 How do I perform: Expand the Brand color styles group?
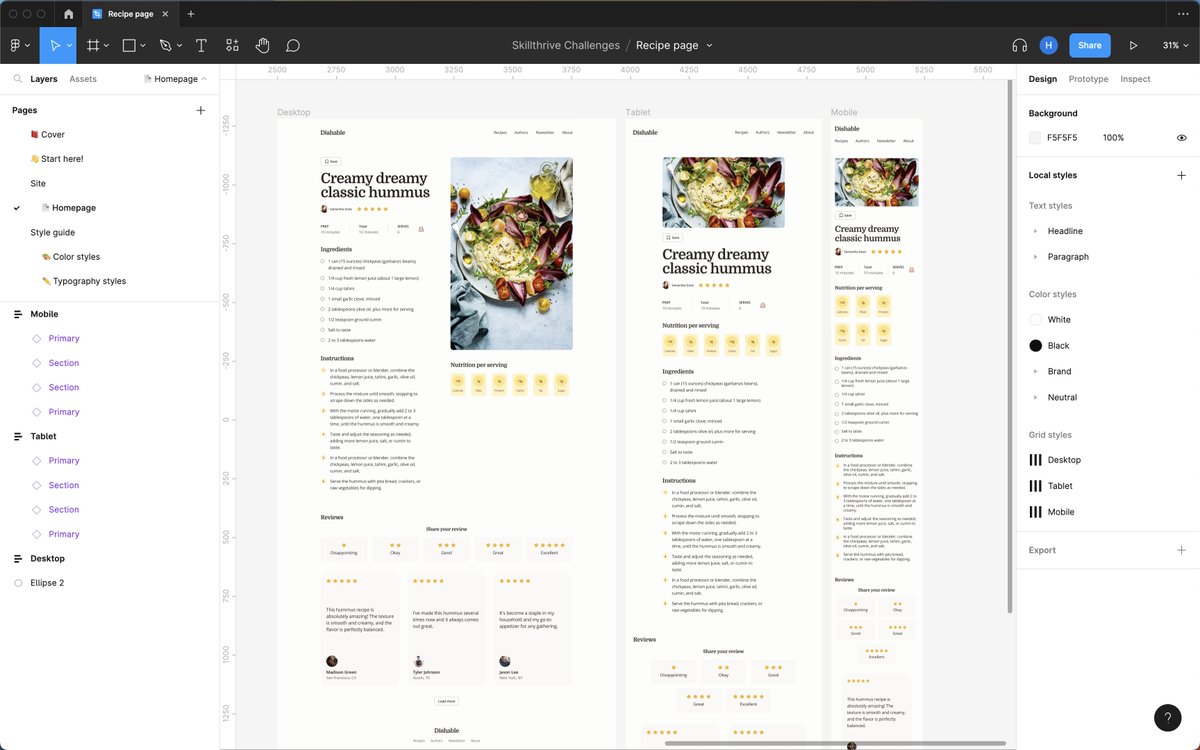1035,371
